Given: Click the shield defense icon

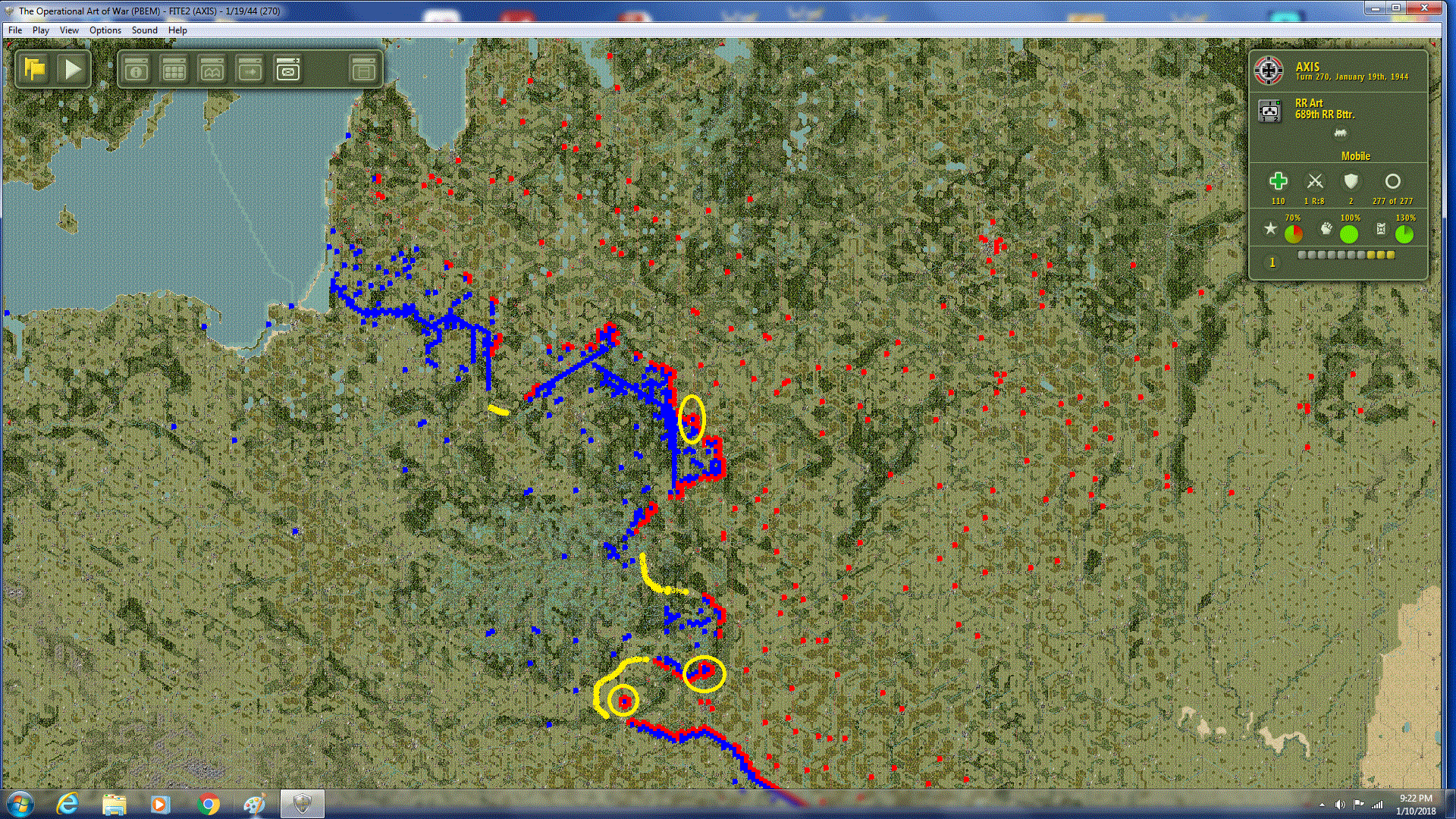Looking at the screenshot, I should point(1351,181).
